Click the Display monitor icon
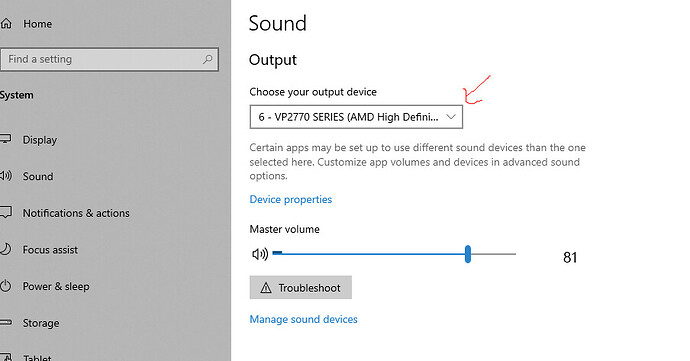The width and height of the screenshot is (690, 361). coord(6,139)
